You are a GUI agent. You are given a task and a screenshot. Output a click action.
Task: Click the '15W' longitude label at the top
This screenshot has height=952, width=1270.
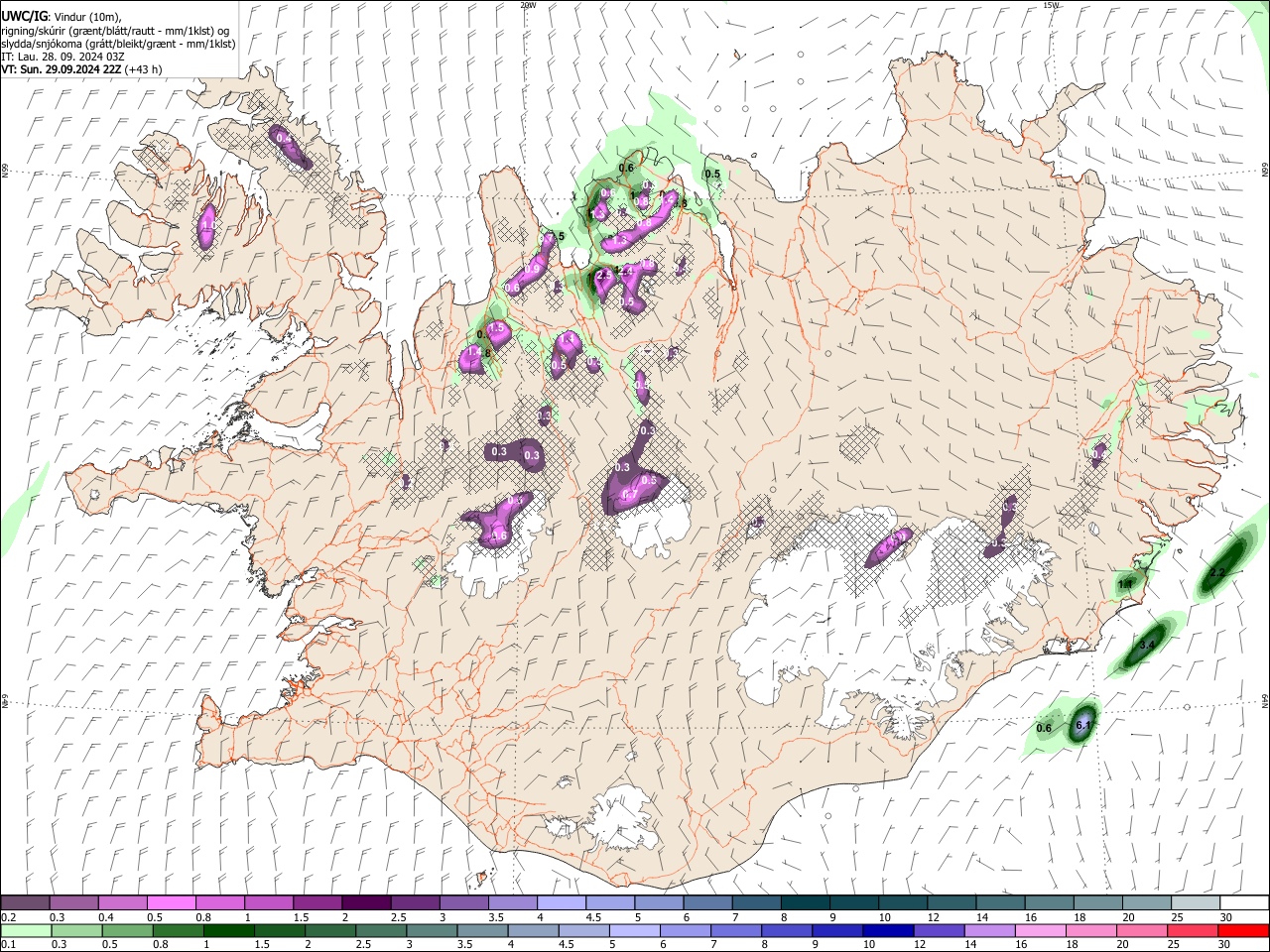point(1050,5)
